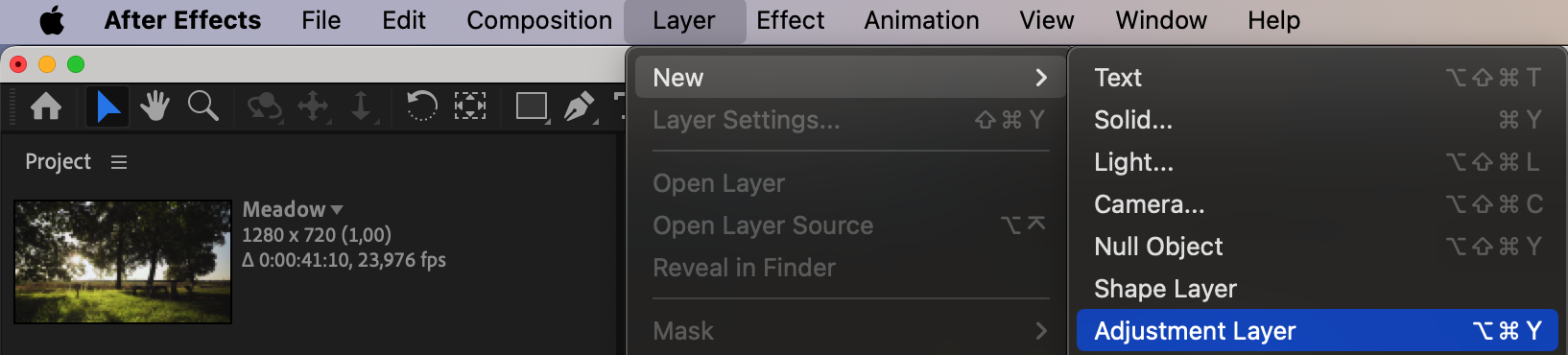Select the Rectangle shape tool
The image size is (1568, 355).
[533, 106]
